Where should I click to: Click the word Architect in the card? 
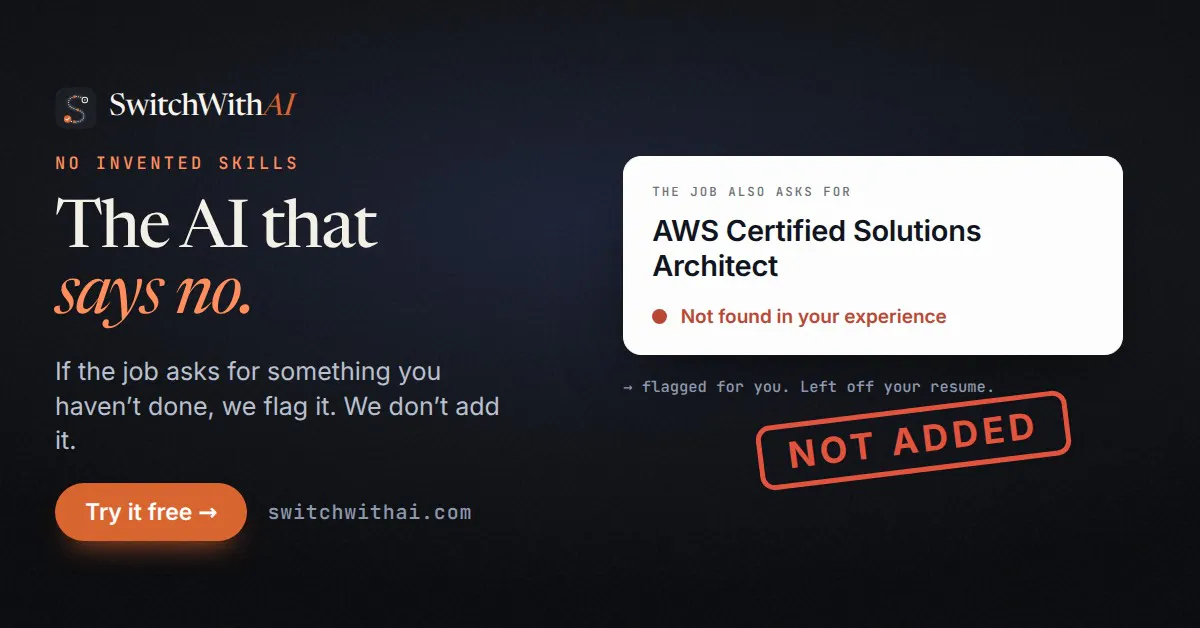coord(715,266)
